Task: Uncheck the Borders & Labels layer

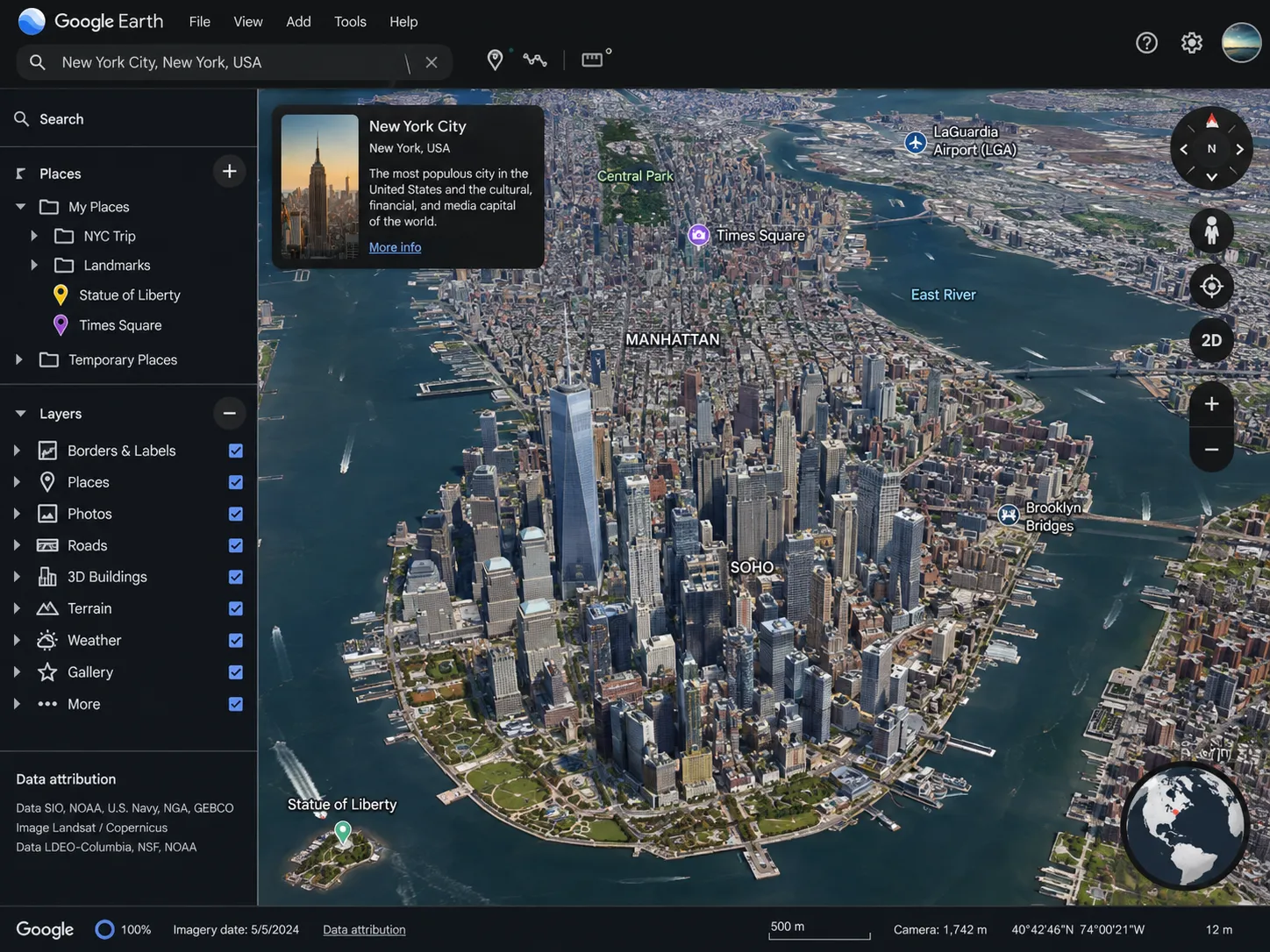Action: (236, 451)
